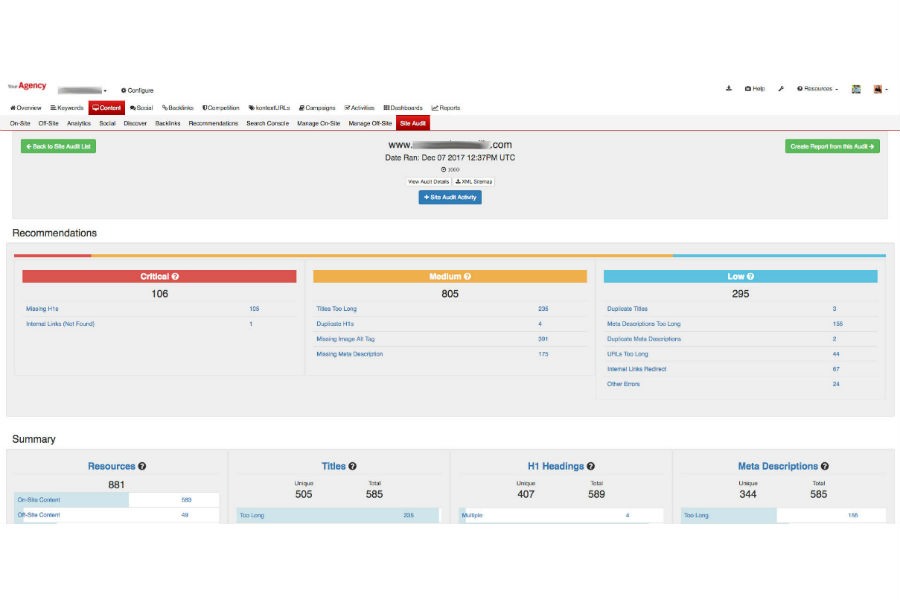Open the Keywords menu item
The image size is (900, 600).
(x=67, y=108)
